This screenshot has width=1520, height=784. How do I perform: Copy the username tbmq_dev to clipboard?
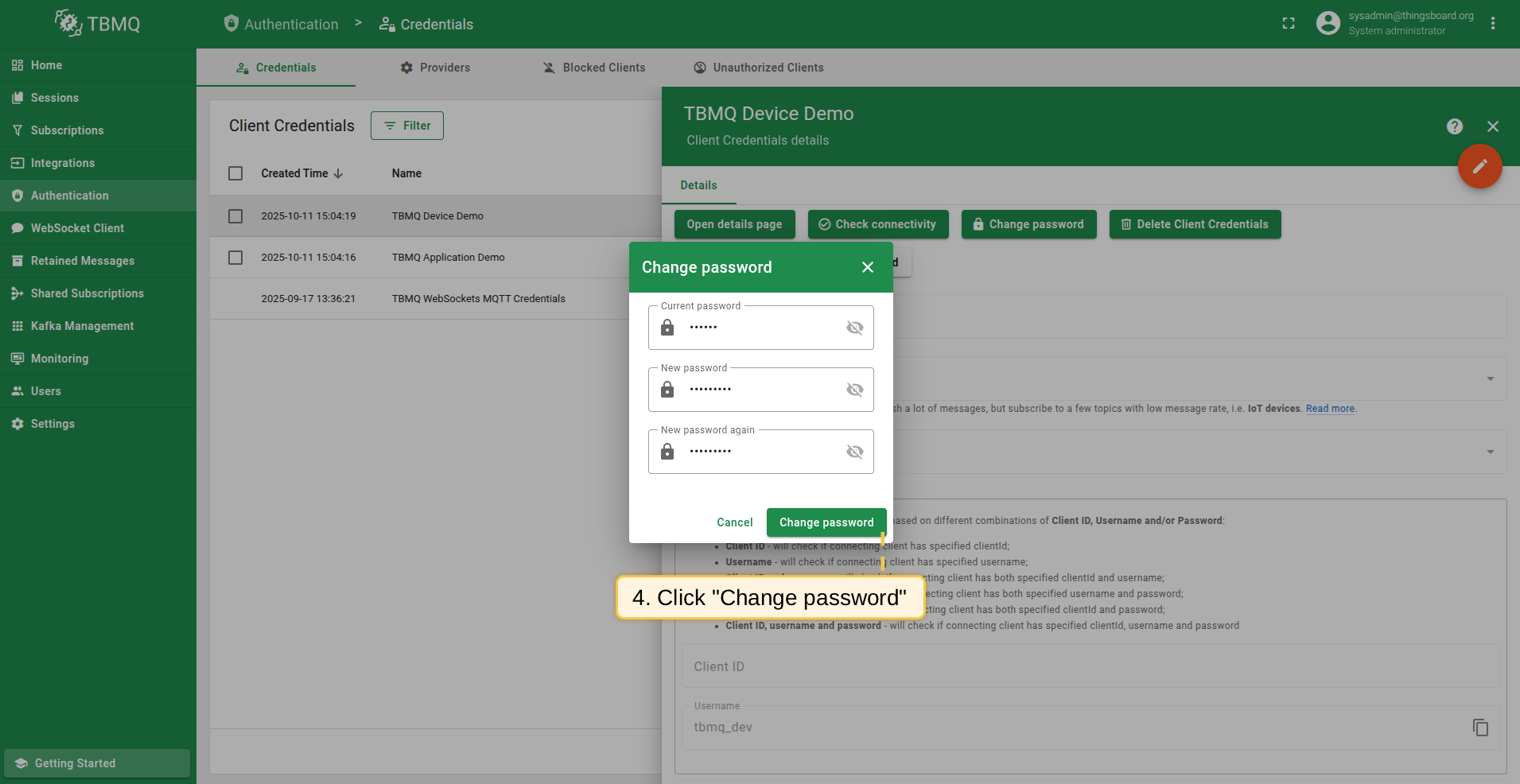[x=1480, y=728]
